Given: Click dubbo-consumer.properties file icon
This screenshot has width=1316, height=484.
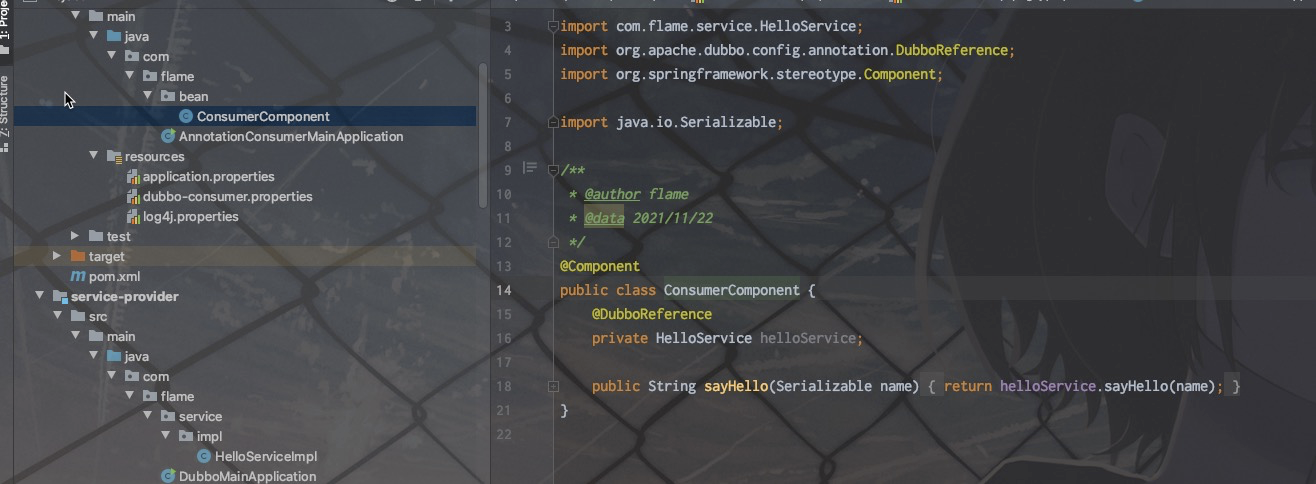Looking at the screenshot, I should tap(132, 196).
